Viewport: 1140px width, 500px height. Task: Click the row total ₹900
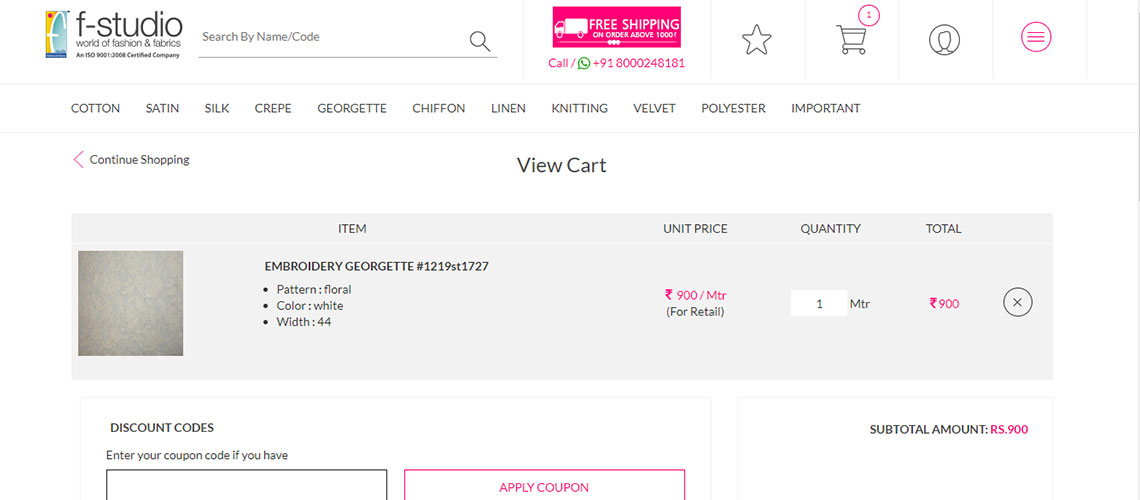944,304
